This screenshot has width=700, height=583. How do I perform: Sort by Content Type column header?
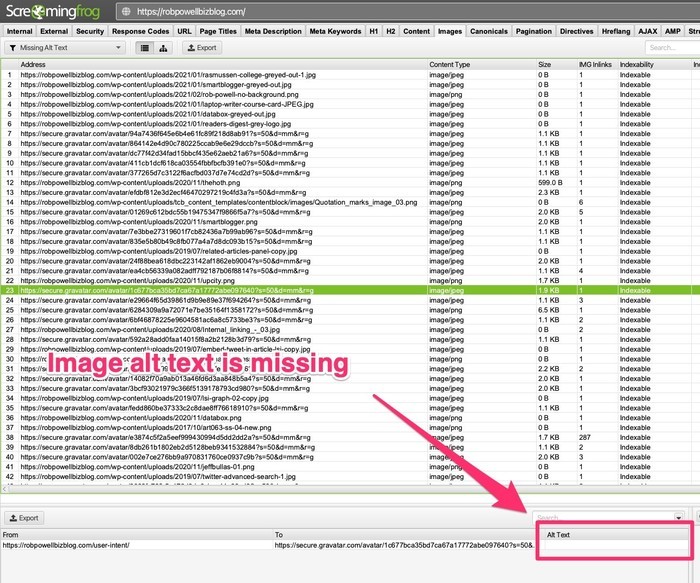pyautogui.click(x=482, y=64)
